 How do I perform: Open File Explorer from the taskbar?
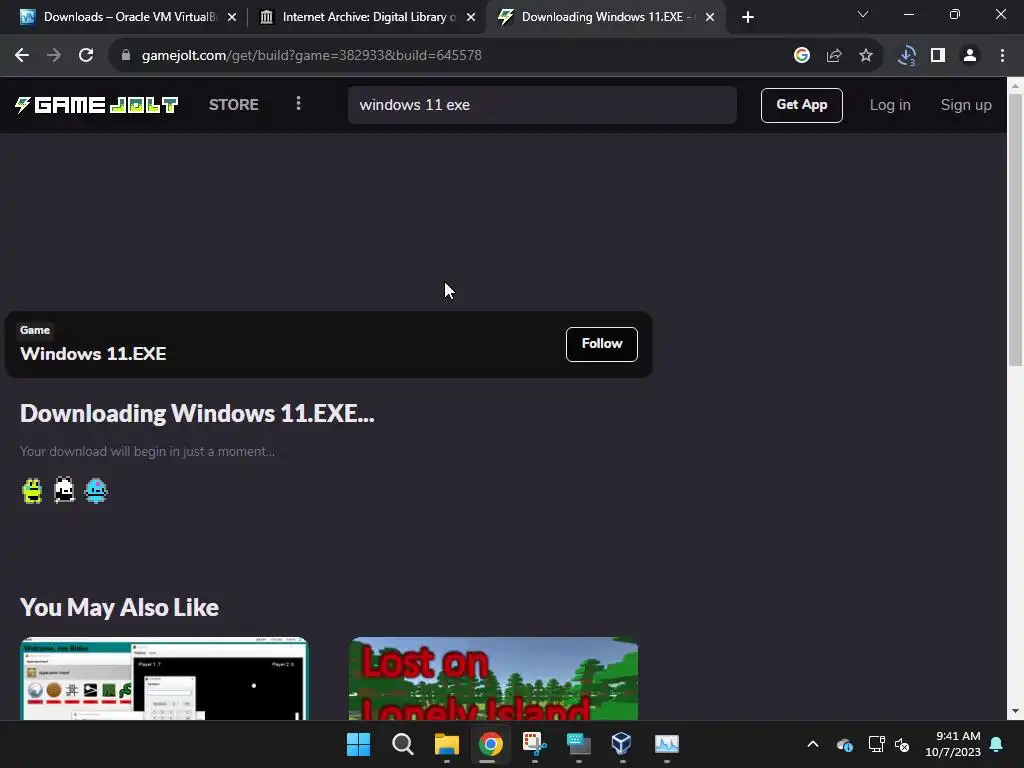point(447,744)
